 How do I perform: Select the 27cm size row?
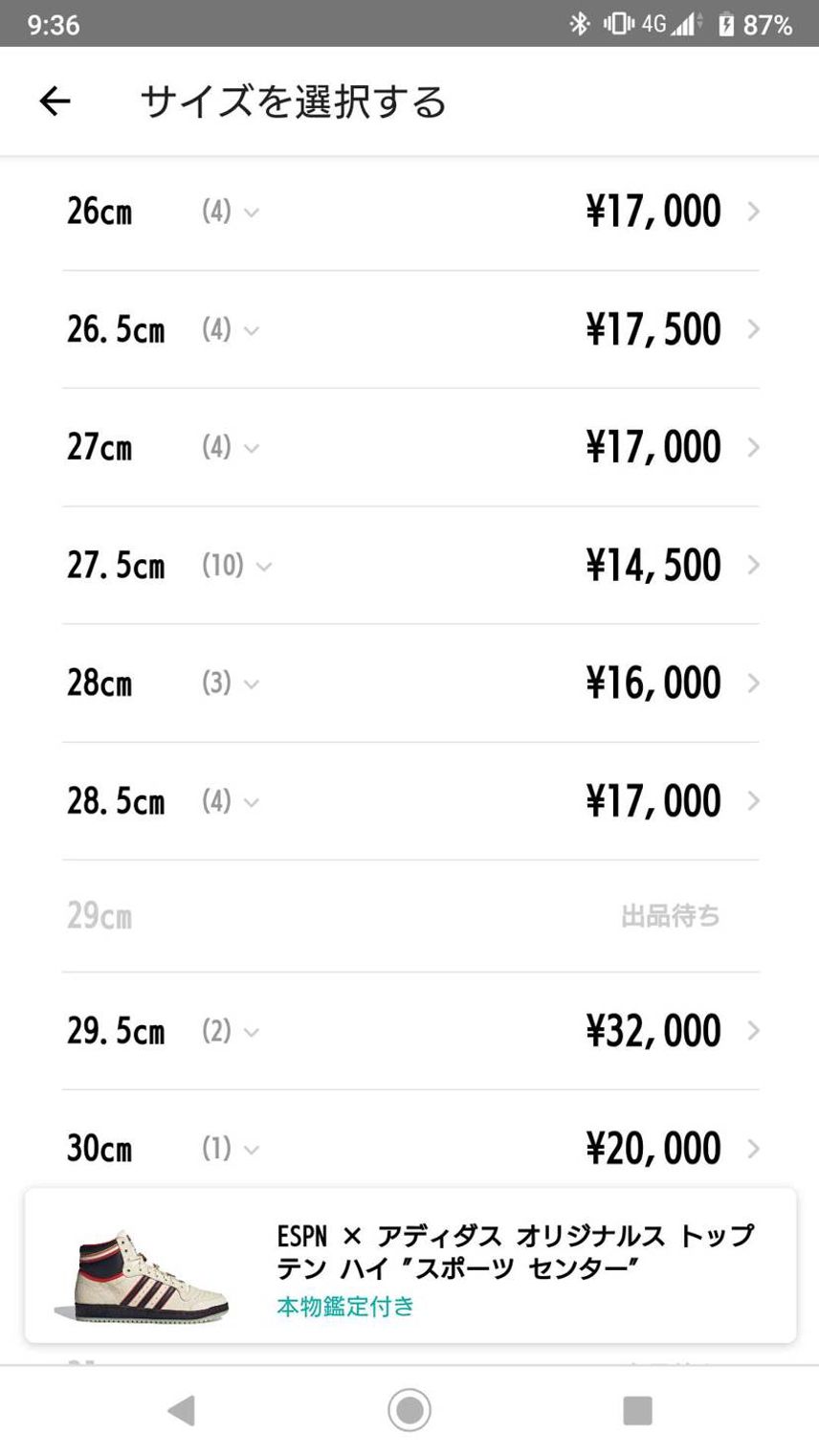point(410,447)
